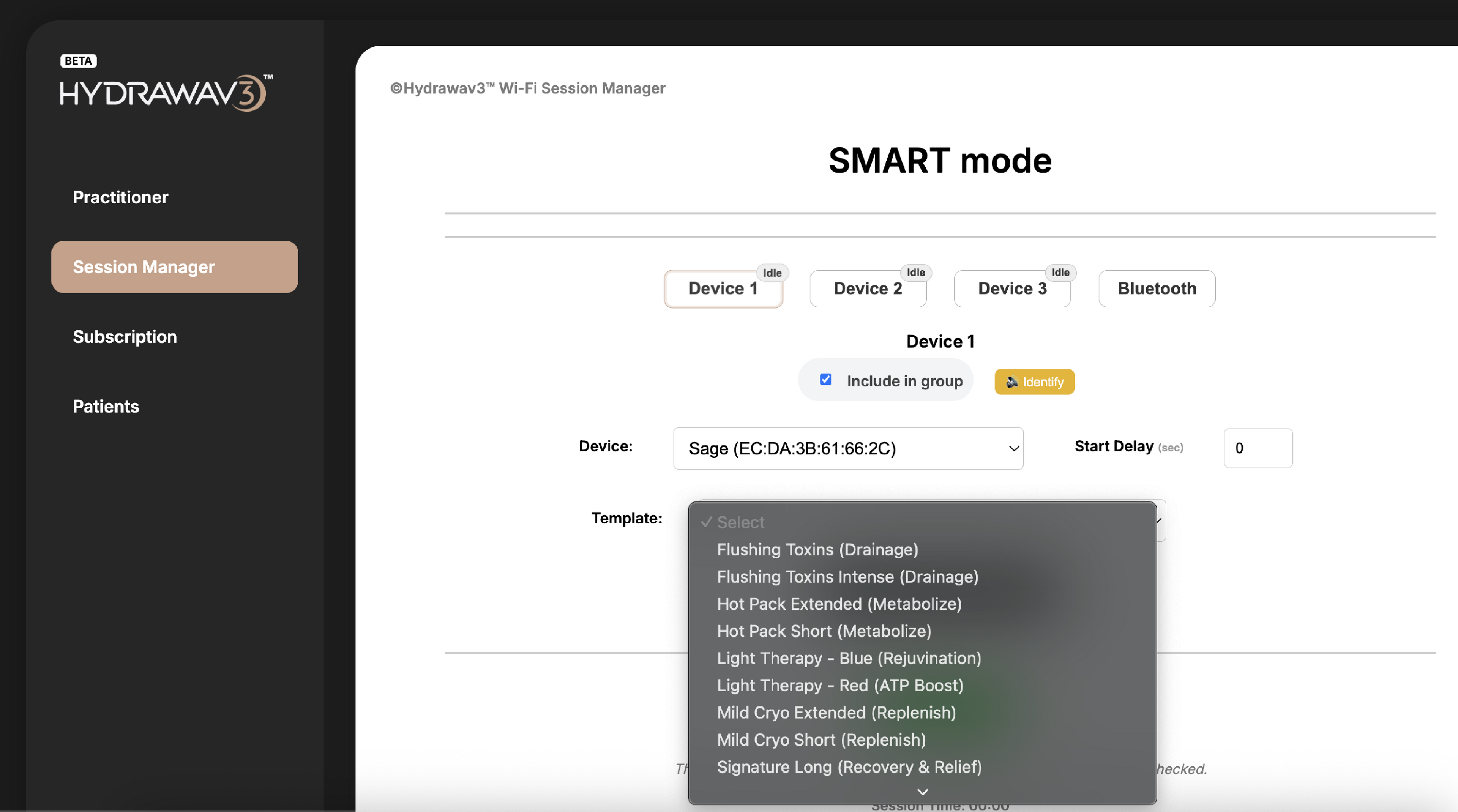
Task: Click scroll-down chevron at dropdown bottom
Action: pos(923,792)
